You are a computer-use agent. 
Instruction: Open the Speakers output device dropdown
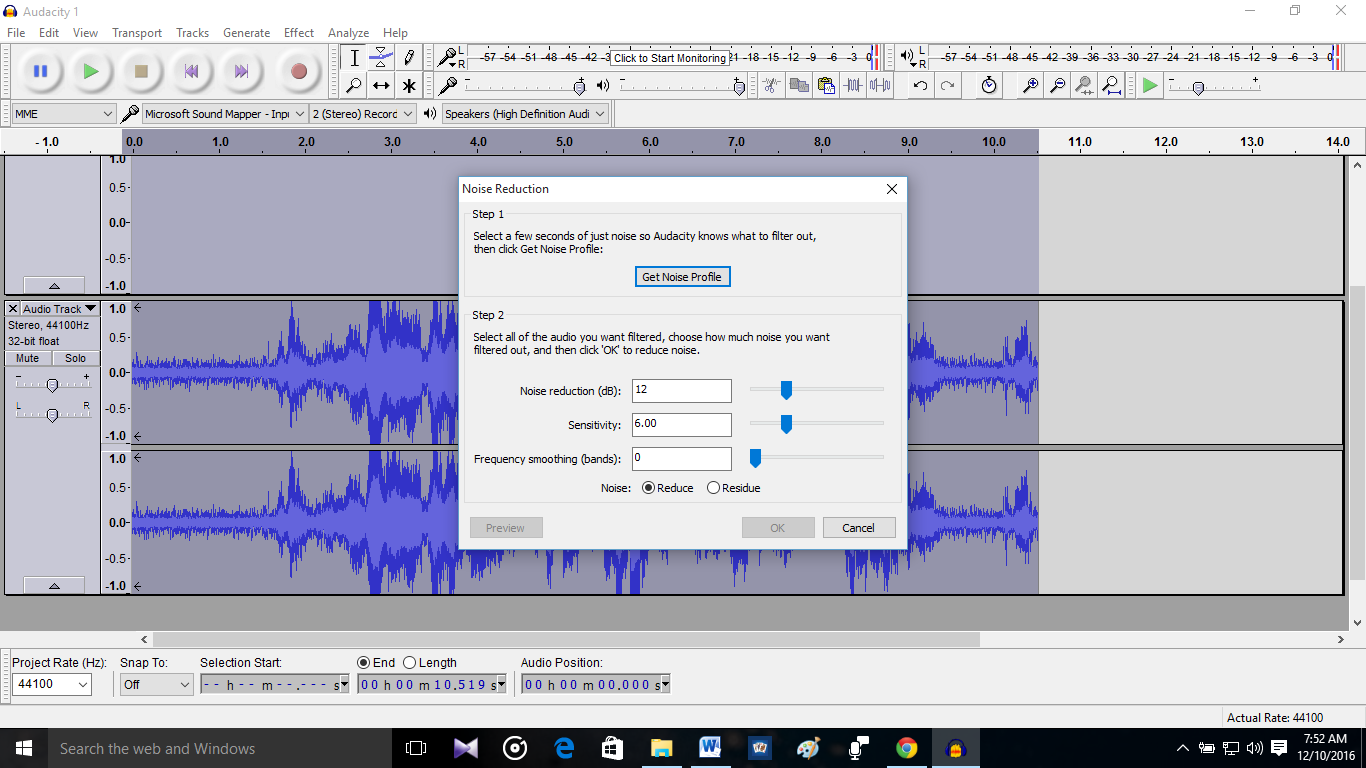coord(525,114)
